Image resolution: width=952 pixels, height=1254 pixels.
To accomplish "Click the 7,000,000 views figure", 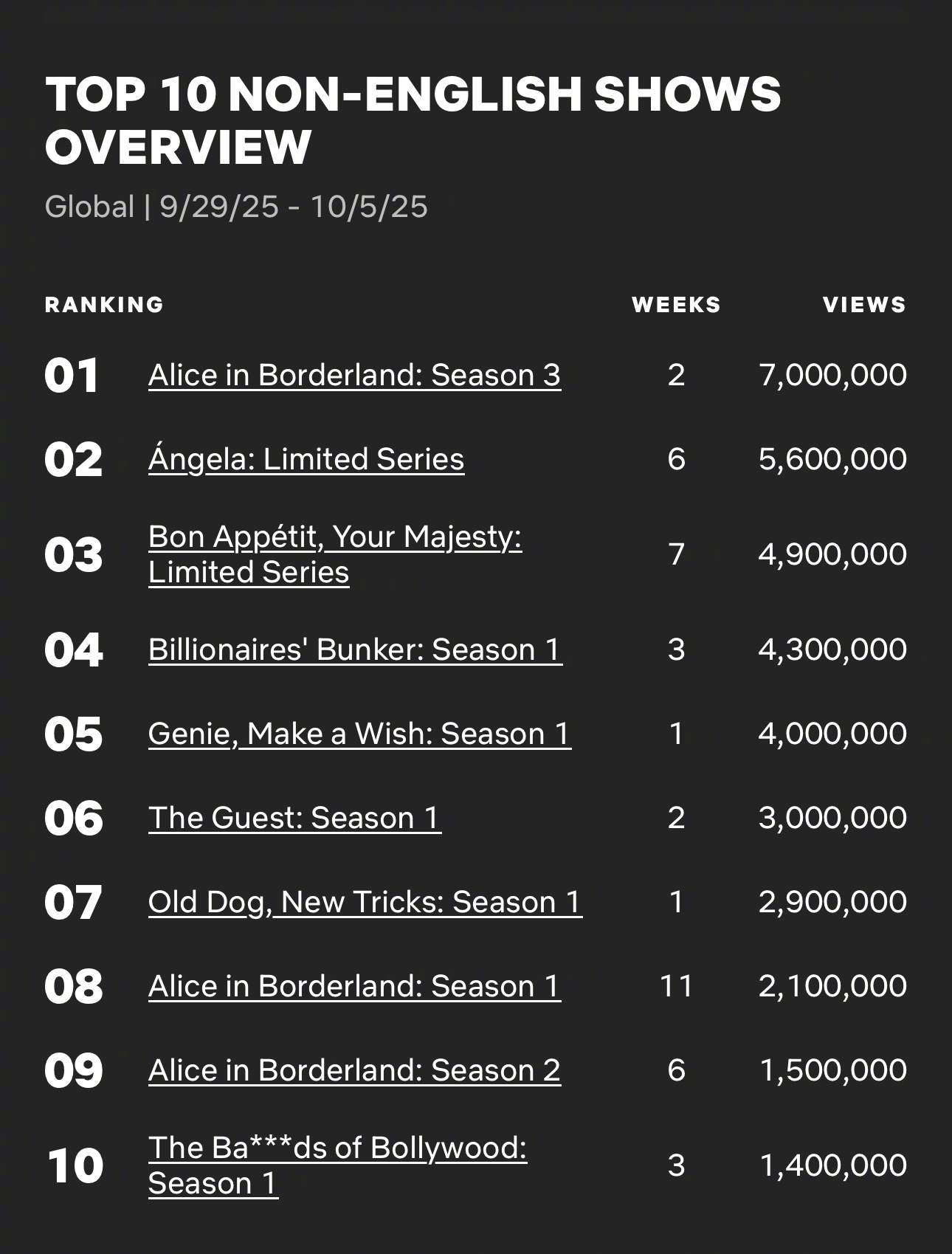I will [x=832, y=375].
